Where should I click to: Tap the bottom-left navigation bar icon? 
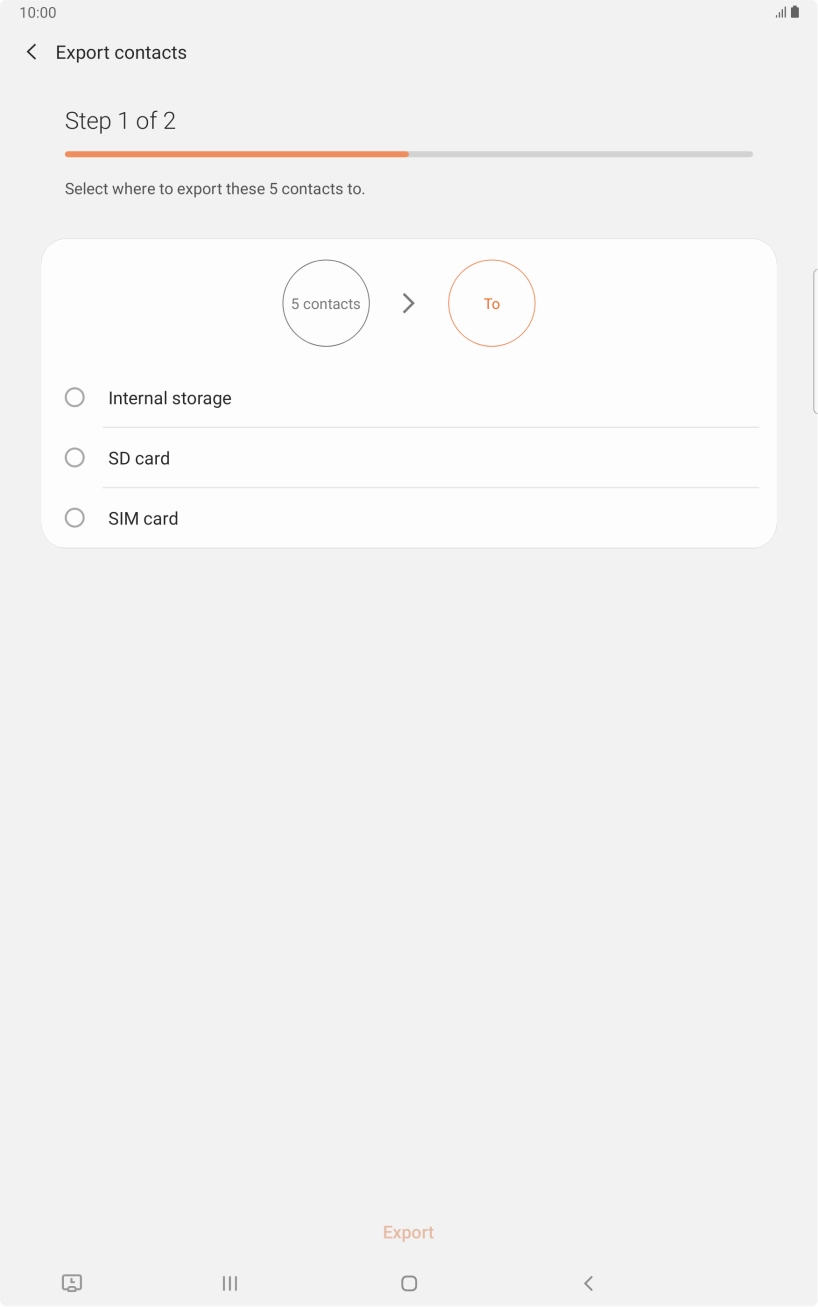click(72, 1283)
